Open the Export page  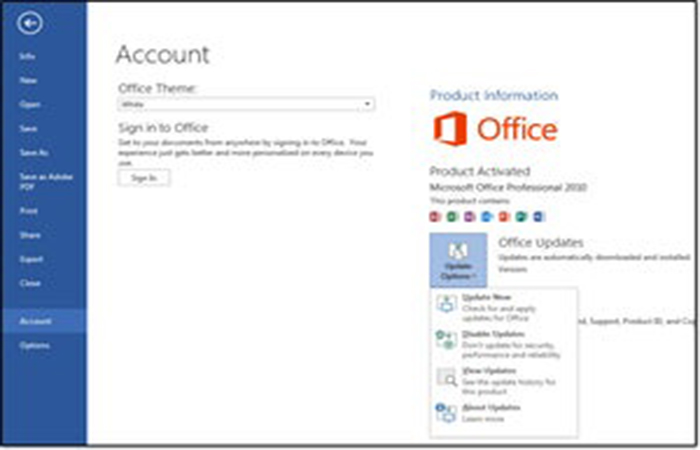(x=31, y=259)
